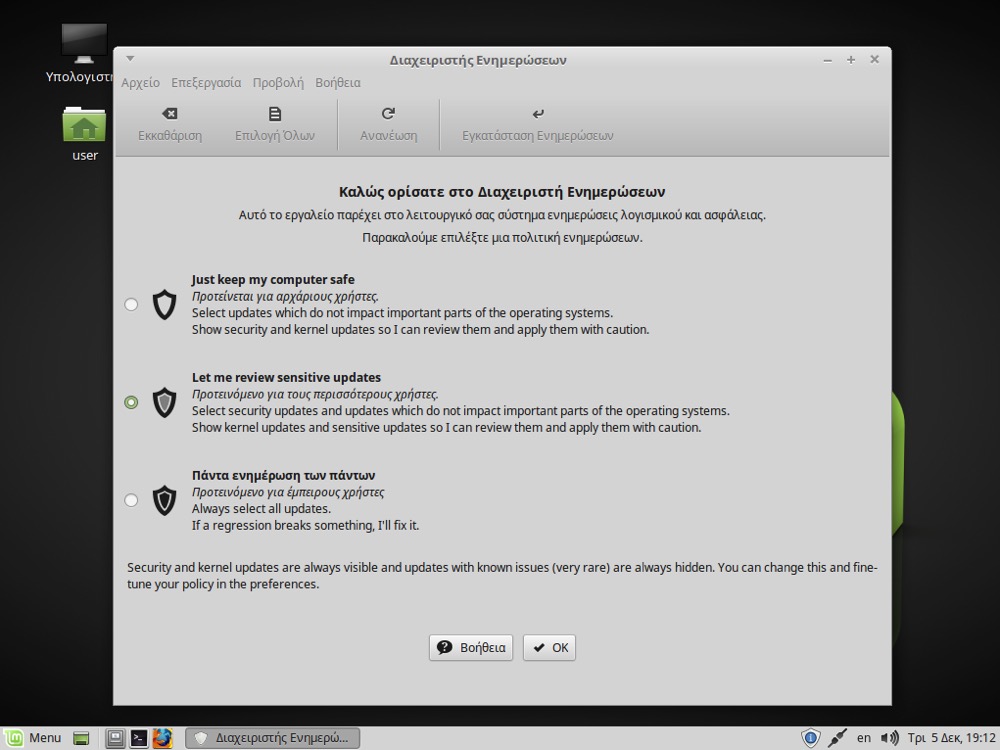Open the Βοήθεια menu in menu bar
This screenshot has width=1000, height=750.
pyautogui.click(x=338, y=83)
